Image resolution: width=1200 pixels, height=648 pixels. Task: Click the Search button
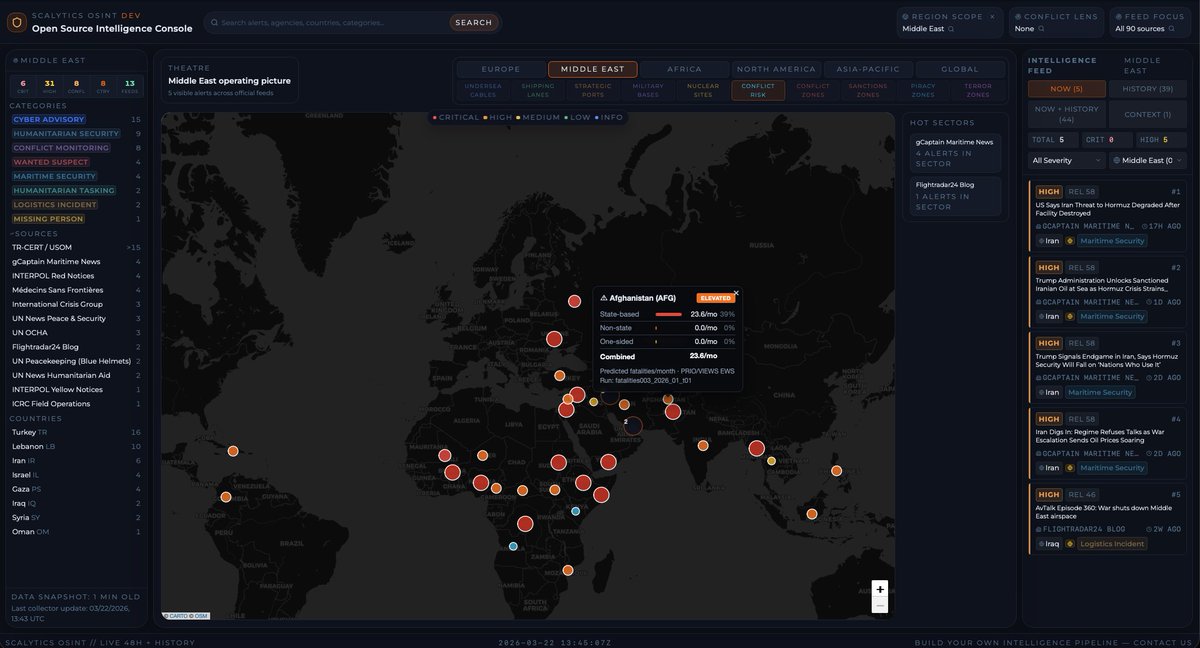pos(473,22)
